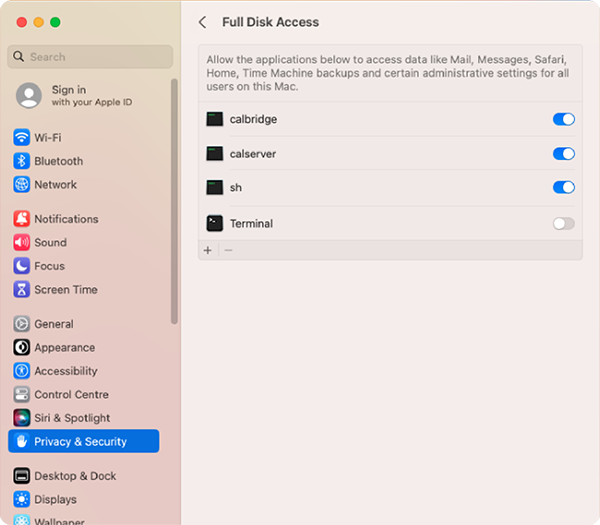Open Siri & Spotlight icon
Viewport: 600px width, 525px height.
tap(22, 418)
